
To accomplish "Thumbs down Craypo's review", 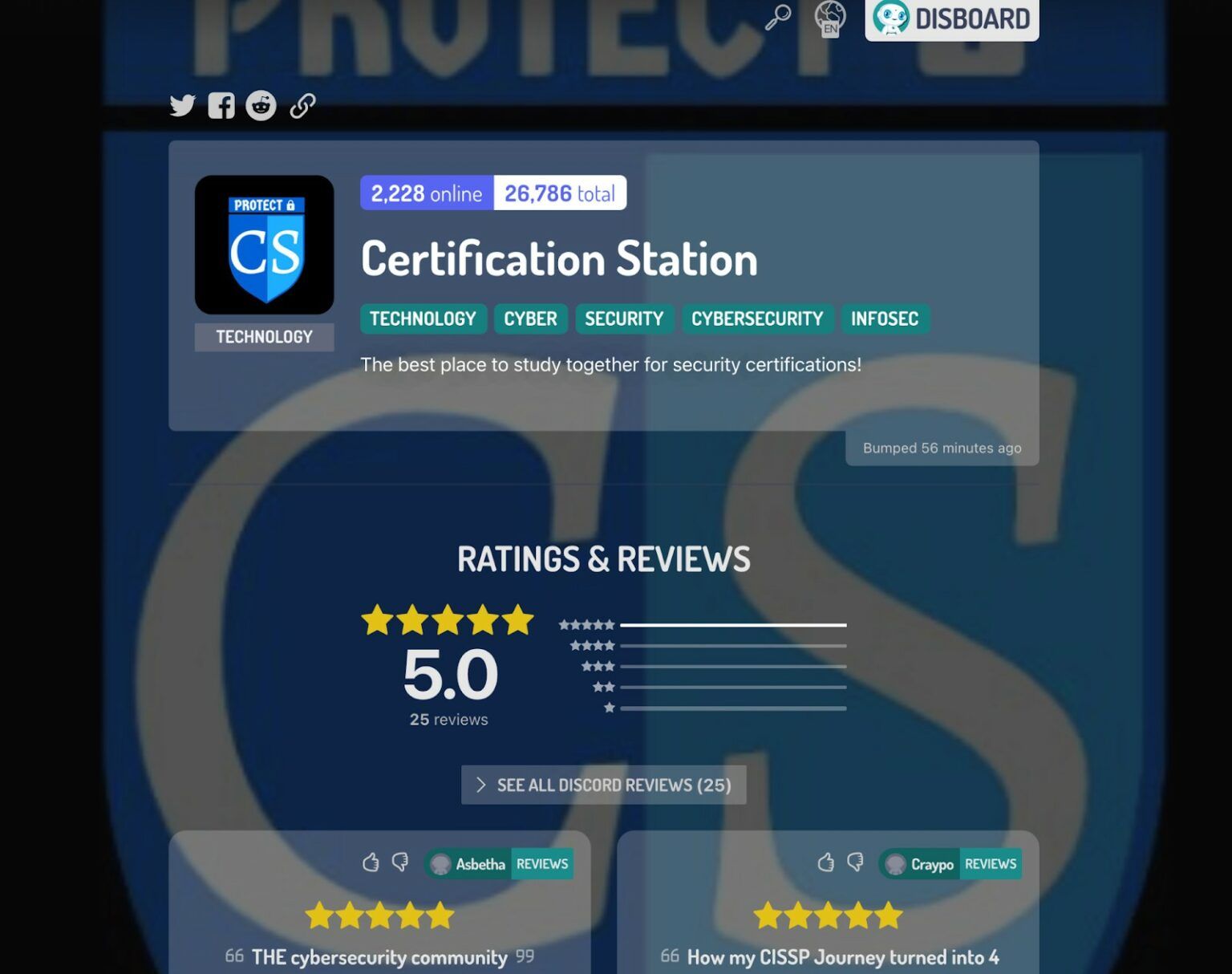I will [x=856, y=862].
